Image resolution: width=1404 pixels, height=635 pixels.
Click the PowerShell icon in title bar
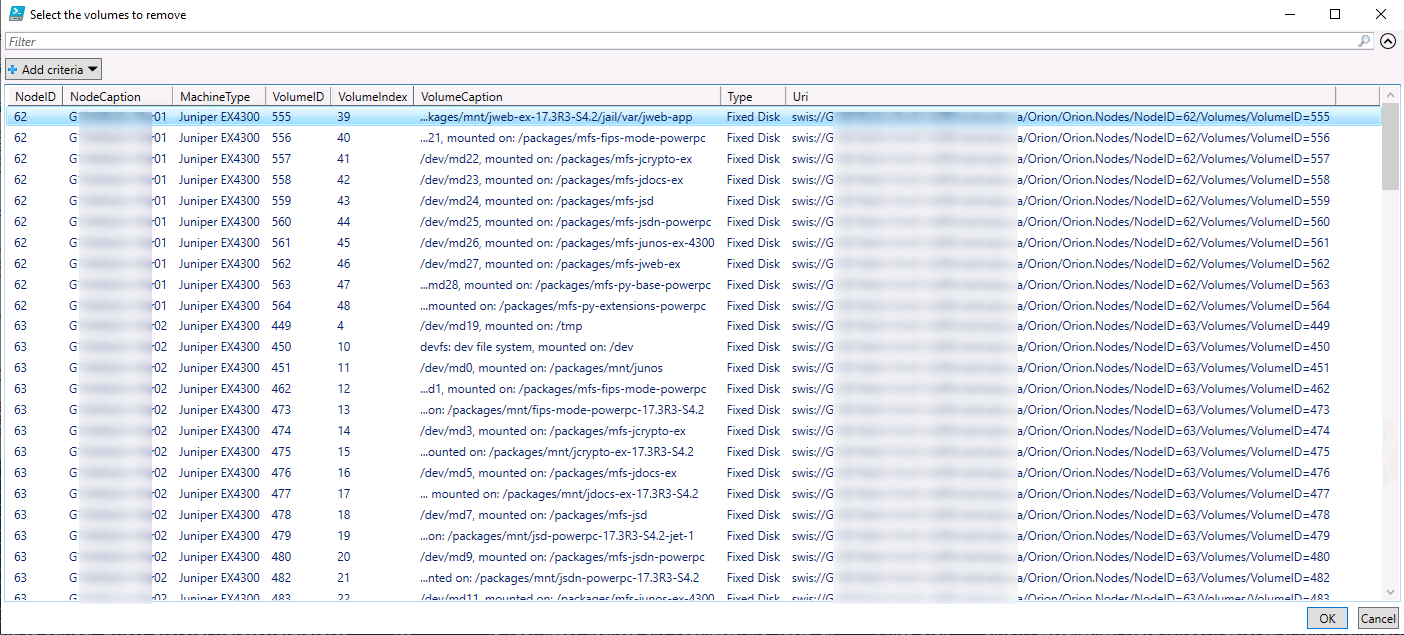pyautogui.click(x=17, y=14)
